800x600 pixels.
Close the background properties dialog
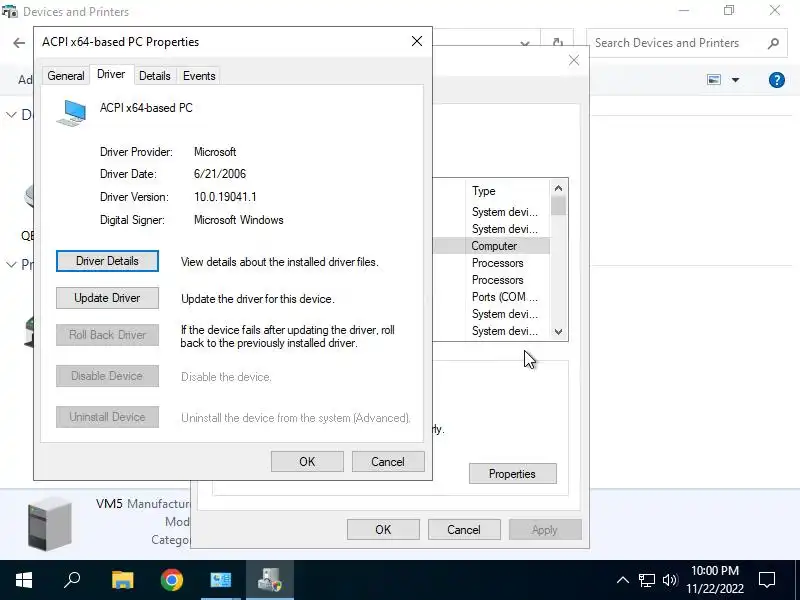pyautogui.click(x=574, y=60)
